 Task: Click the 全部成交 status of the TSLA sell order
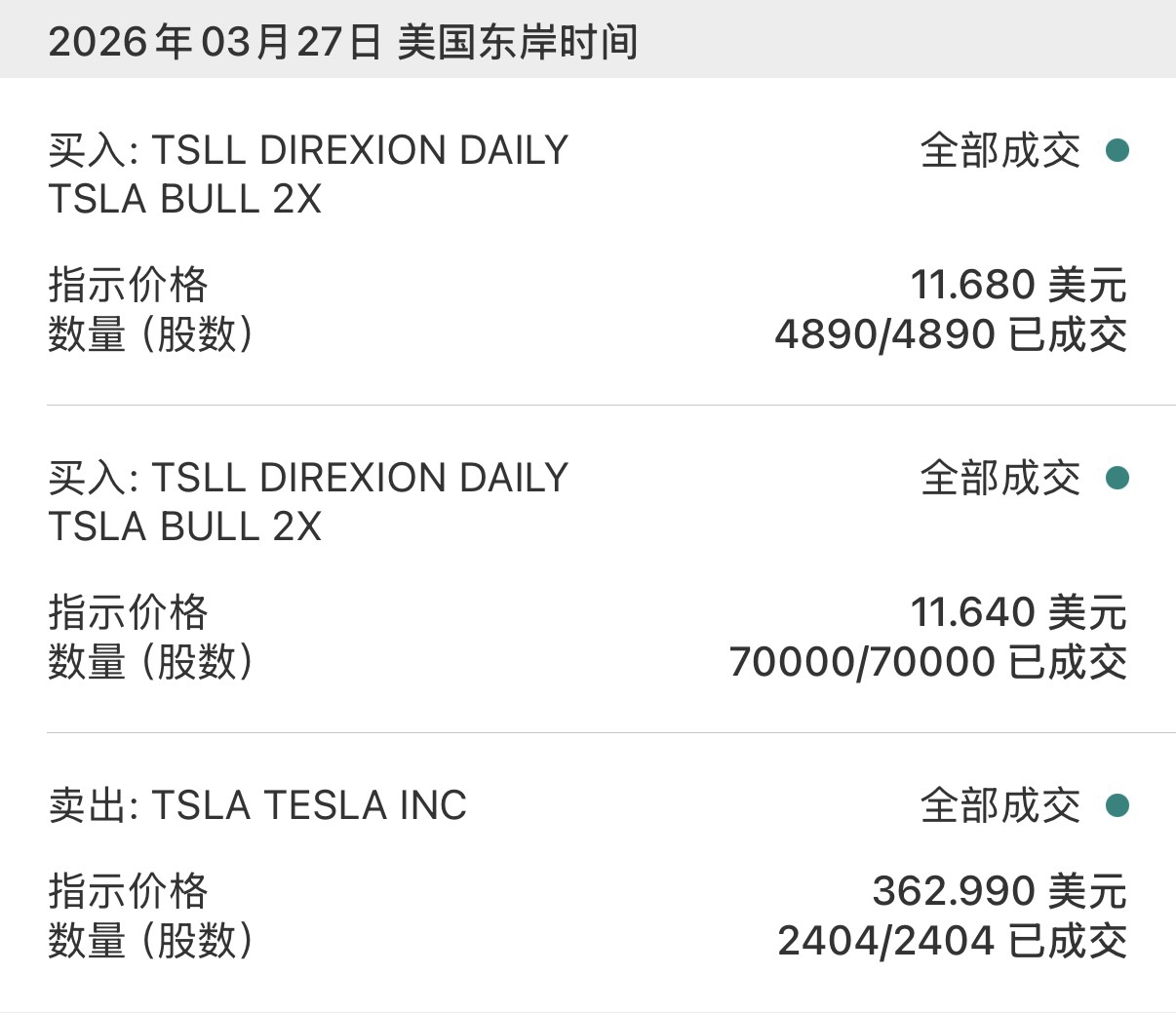[1000, 806]
